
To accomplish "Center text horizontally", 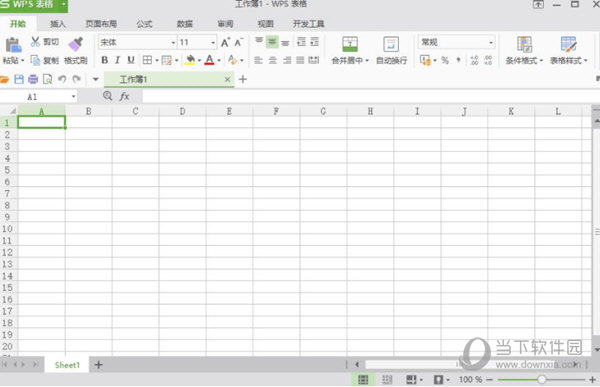I will 272,60.
